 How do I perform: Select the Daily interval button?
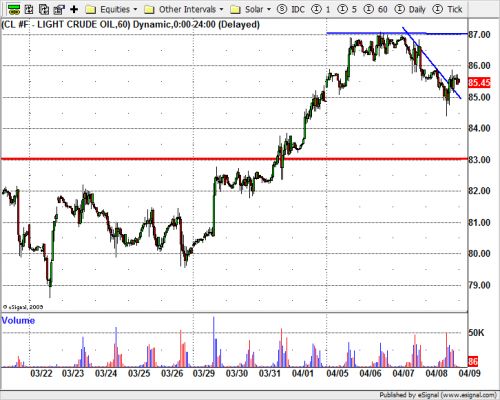pyautogui.click(x=410, y=9)
